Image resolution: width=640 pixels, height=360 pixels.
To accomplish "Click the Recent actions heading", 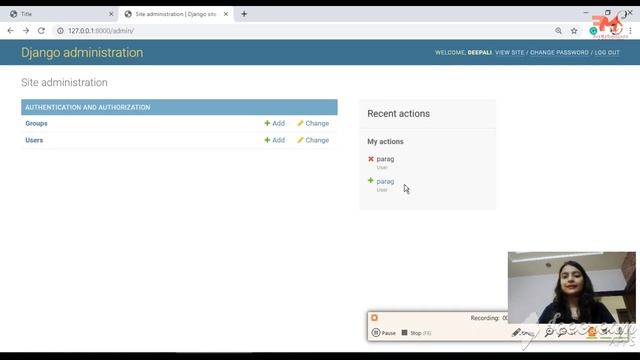I will coord(398,113).
